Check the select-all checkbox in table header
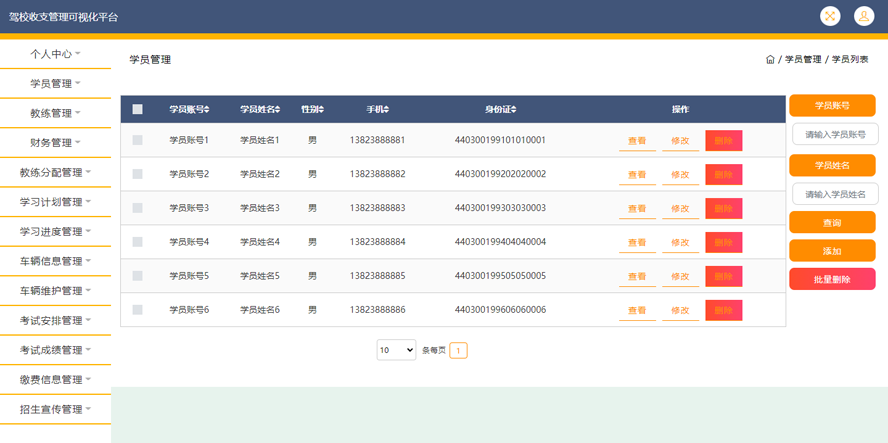Viewport: 888px width, 443px height. [x=138, y=110]
